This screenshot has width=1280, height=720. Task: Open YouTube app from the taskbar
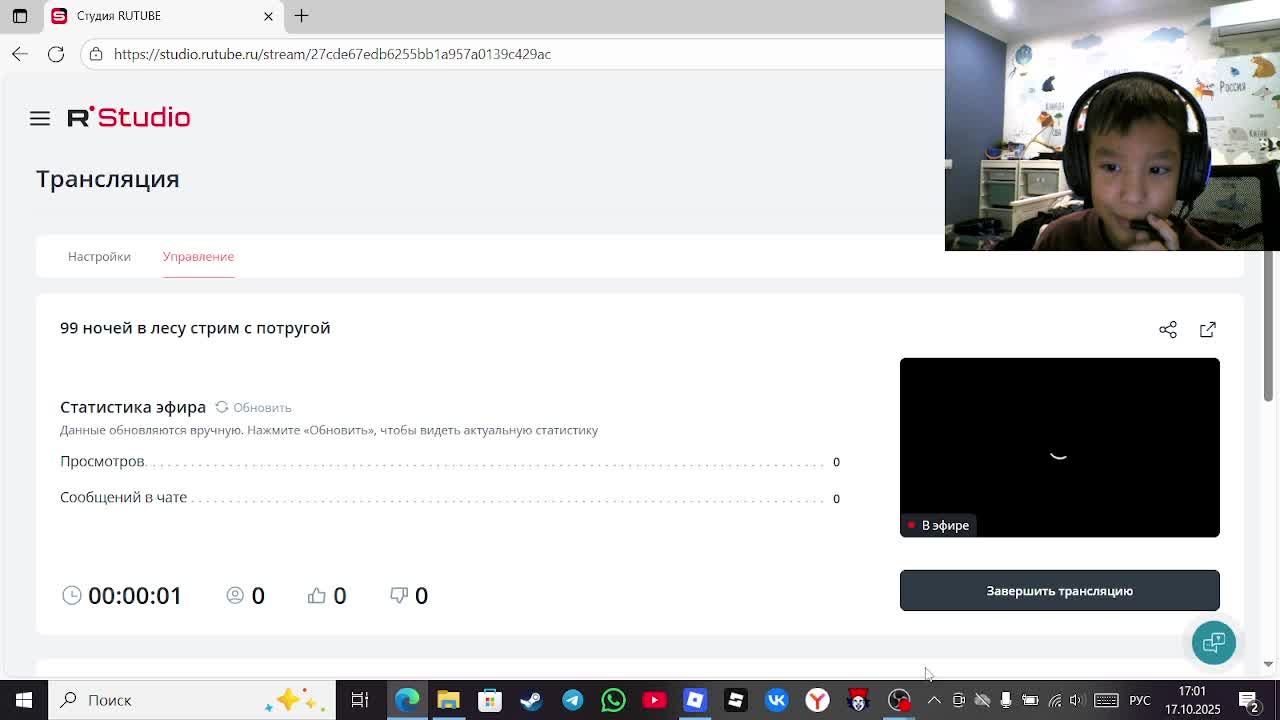654,700
